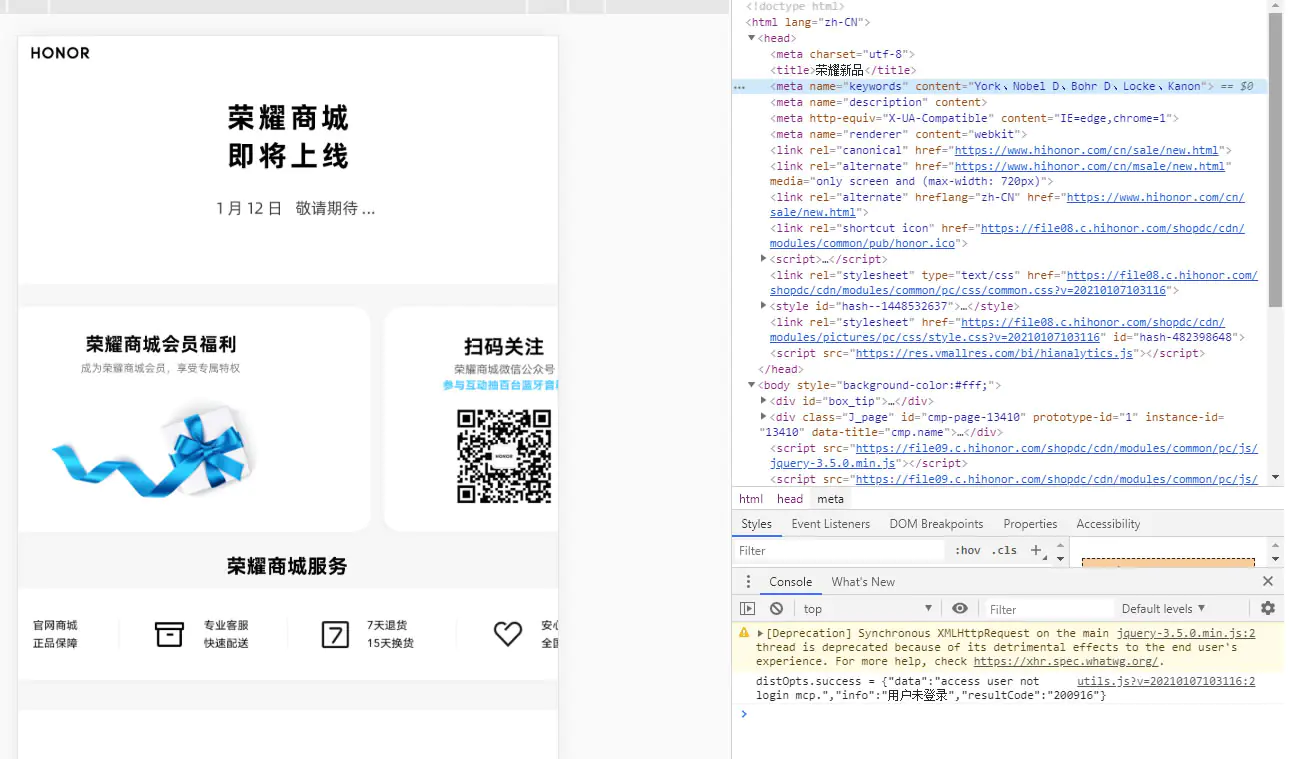This screenshot has height=759, width=1289.
Task: Expand the Deprecation warning message
Action: [x=761, y=633]
